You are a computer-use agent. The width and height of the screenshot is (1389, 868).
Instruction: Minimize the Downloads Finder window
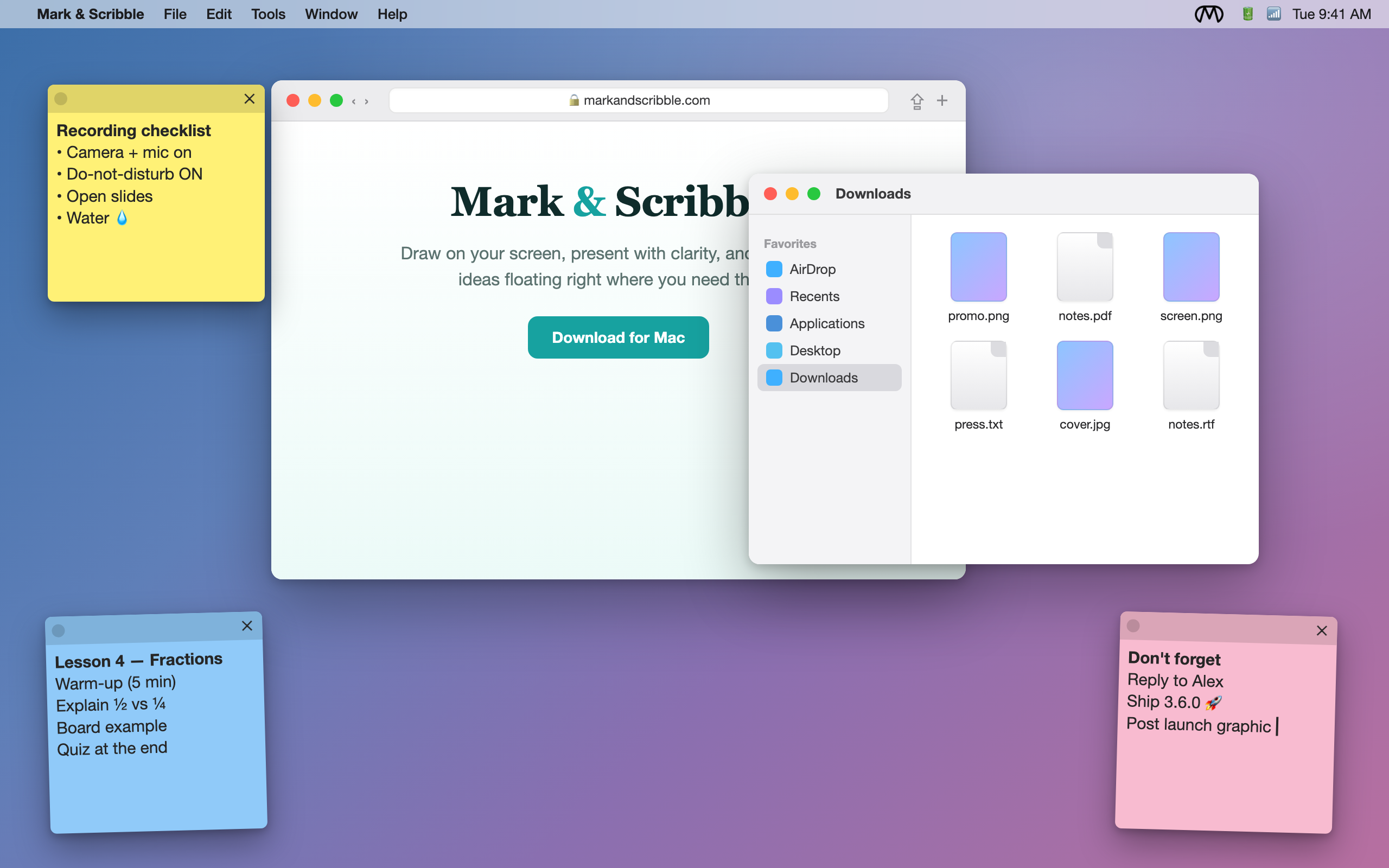[792, 194]
